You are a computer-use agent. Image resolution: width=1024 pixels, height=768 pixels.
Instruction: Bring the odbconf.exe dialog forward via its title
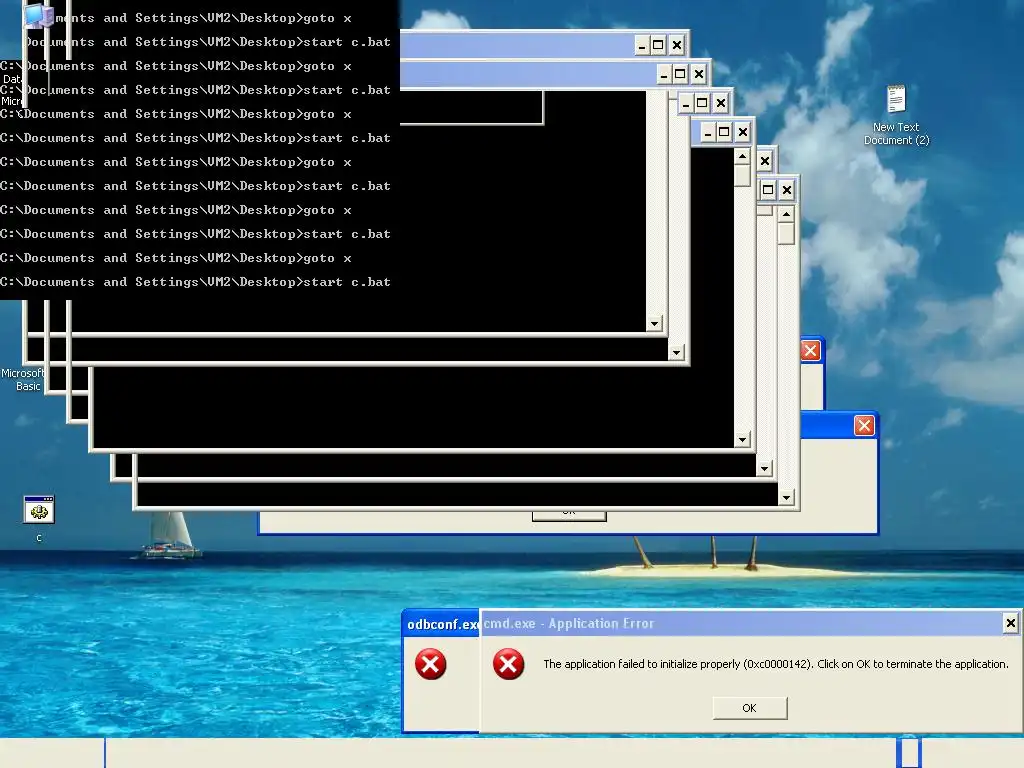click(x=441, y=624)
